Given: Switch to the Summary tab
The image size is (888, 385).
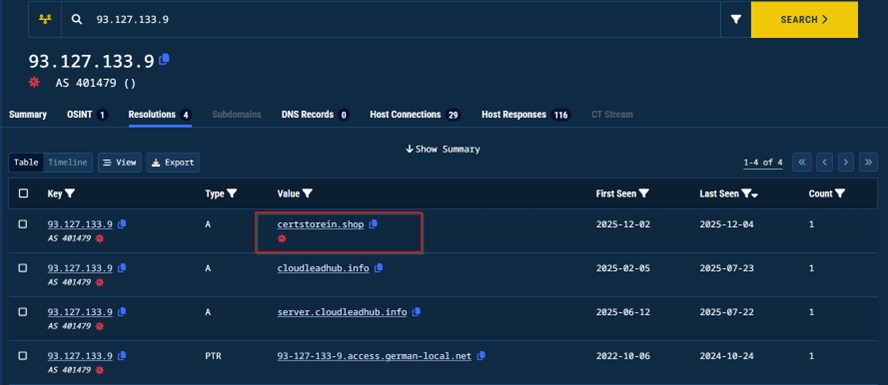Looking at the screenshot, I should [x=28, y=114].
